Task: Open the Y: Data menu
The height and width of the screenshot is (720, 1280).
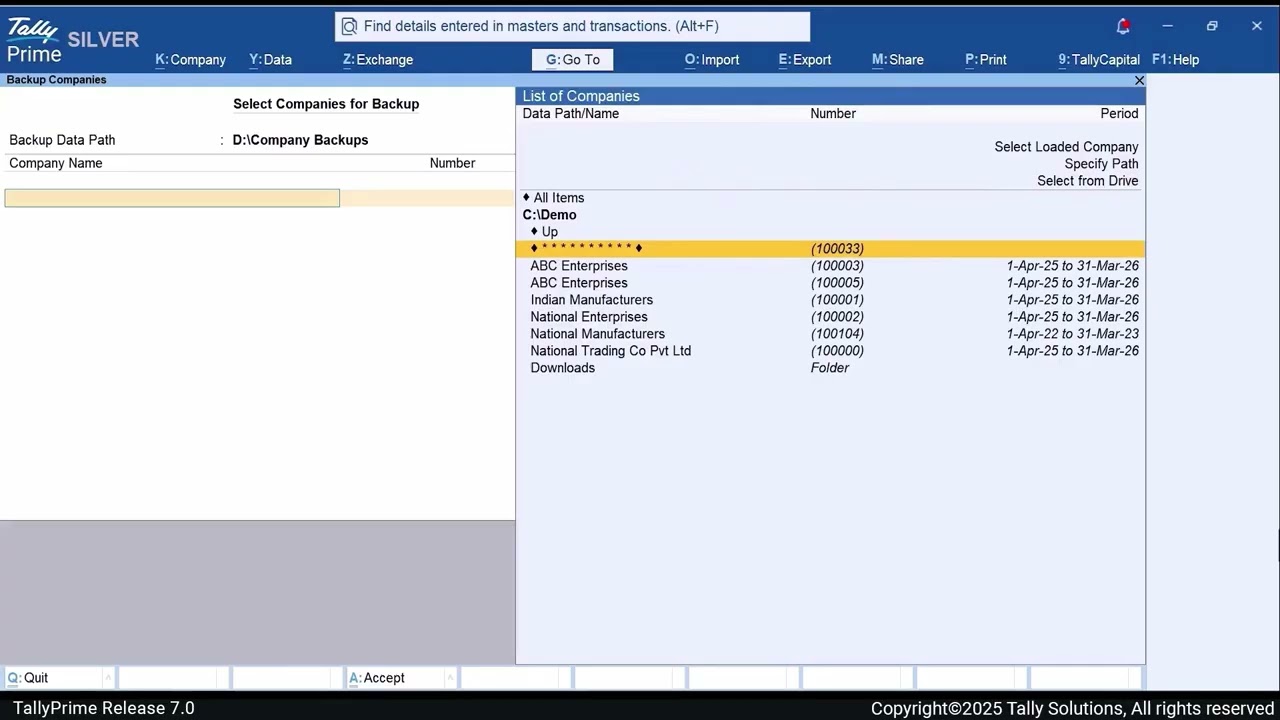Action: tap(270, 60)
